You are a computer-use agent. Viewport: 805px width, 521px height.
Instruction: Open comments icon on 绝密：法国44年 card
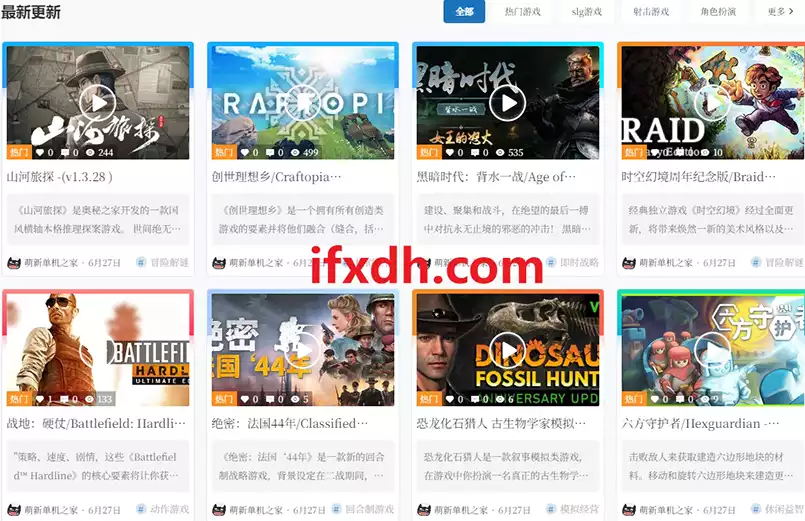(270, 399)
